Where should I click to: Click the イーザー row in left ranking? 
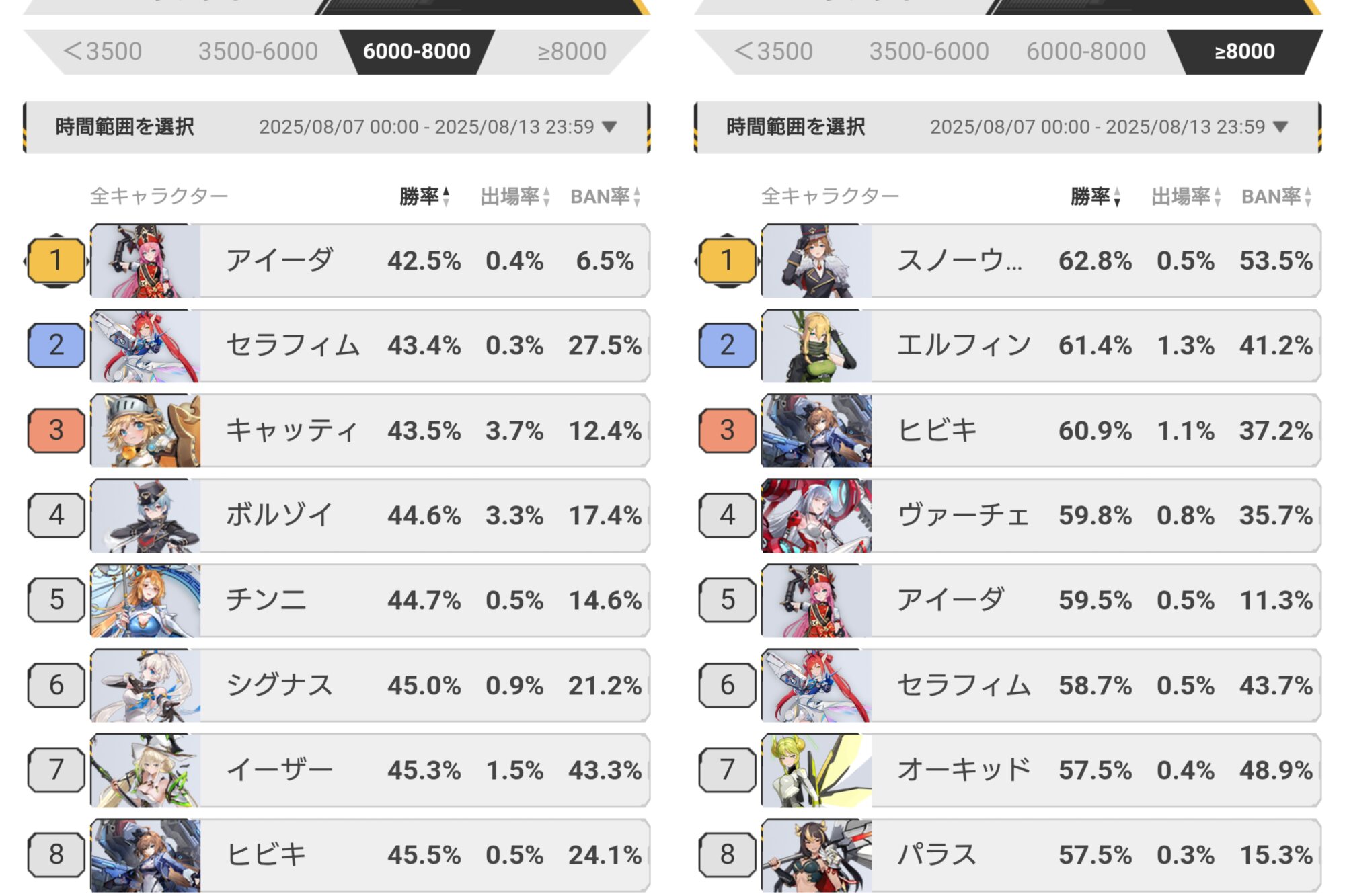tap(424, 770)
